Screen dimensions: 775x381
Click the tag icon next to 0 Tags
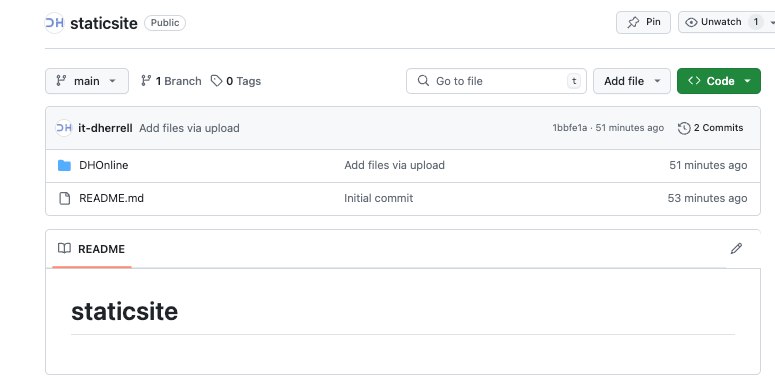(216, 81)
